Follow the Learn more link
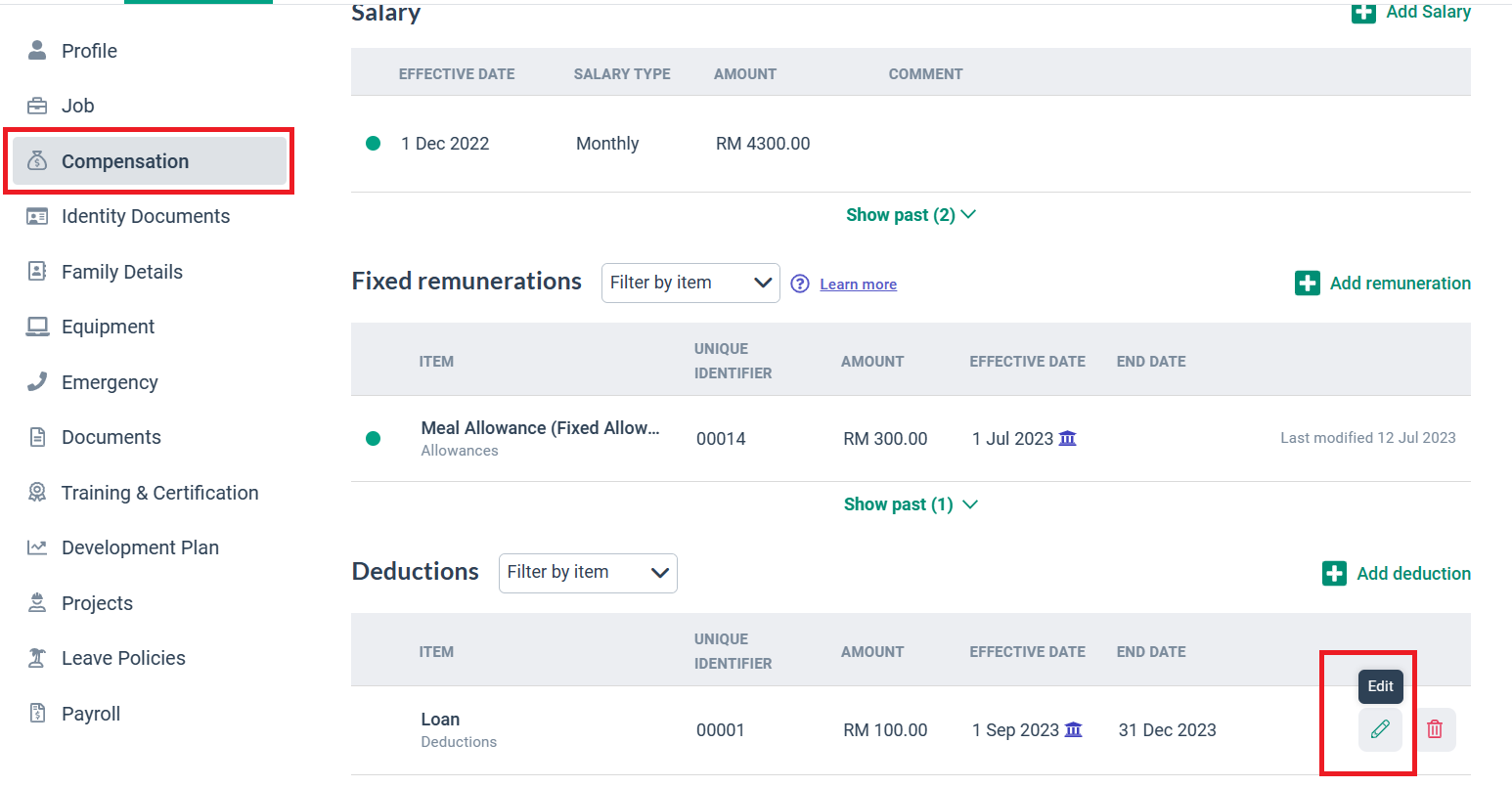Viewport: 1512px width, 787px height. (x=858, y=284)
